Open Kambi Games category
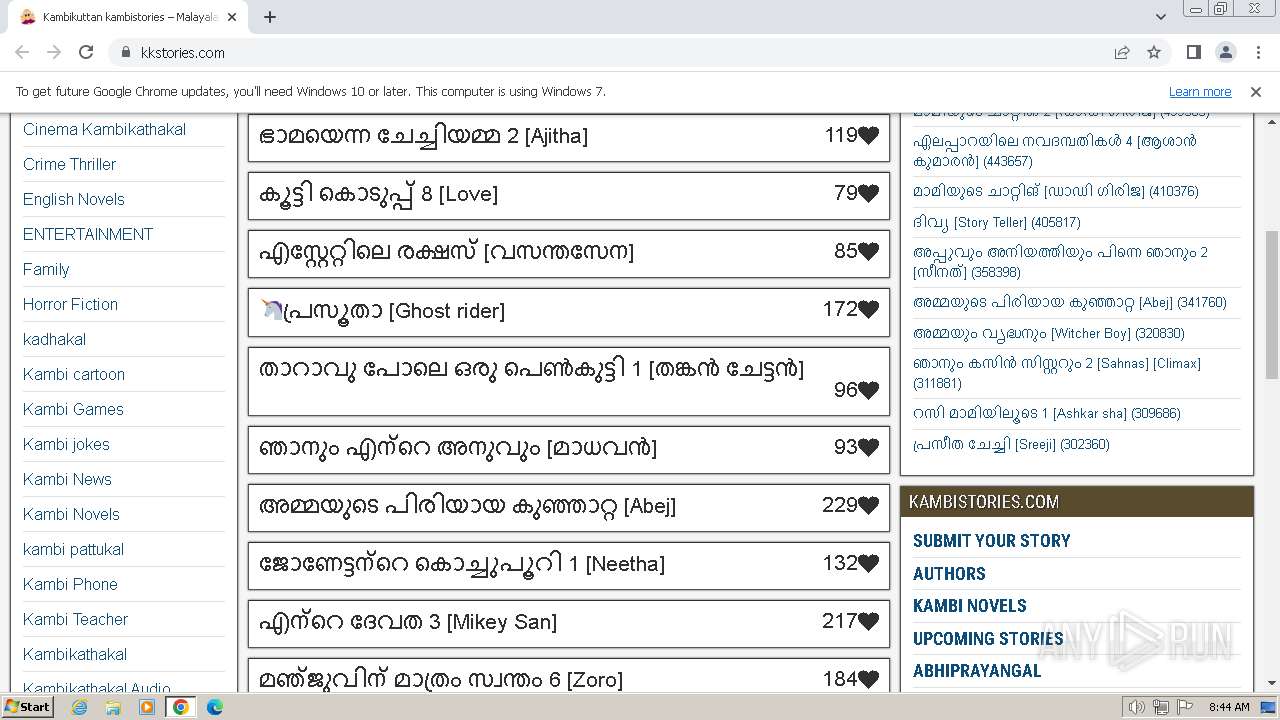Screen dimensions: 1280x720 [73, 409]
